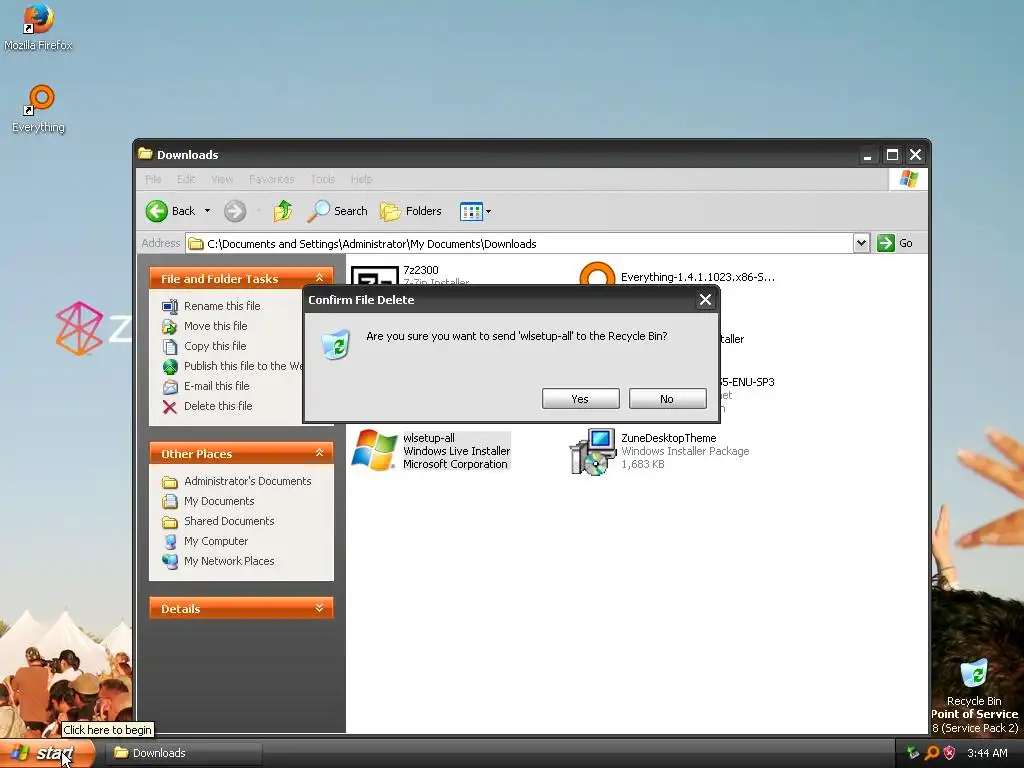Open the Edit menu
Image resolution: width=1024 pixels, height=768 pixels.
click(186, 179)
